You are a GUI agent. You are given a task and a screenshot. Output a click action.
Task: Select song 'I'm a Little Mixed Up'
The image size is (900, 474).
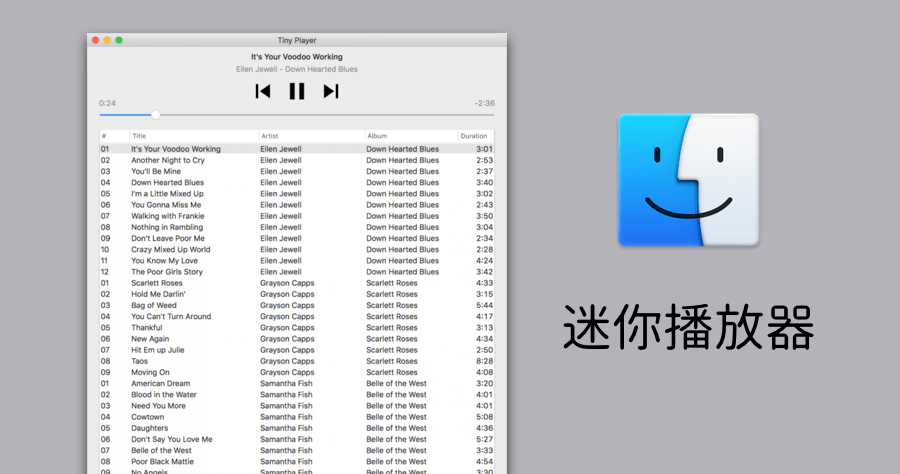[x=167, y=193]
